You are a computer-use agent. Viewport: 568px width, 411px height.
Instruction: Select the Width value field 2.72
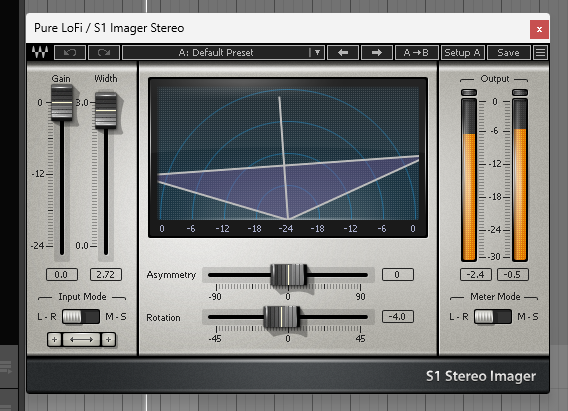tap(106, 274)
